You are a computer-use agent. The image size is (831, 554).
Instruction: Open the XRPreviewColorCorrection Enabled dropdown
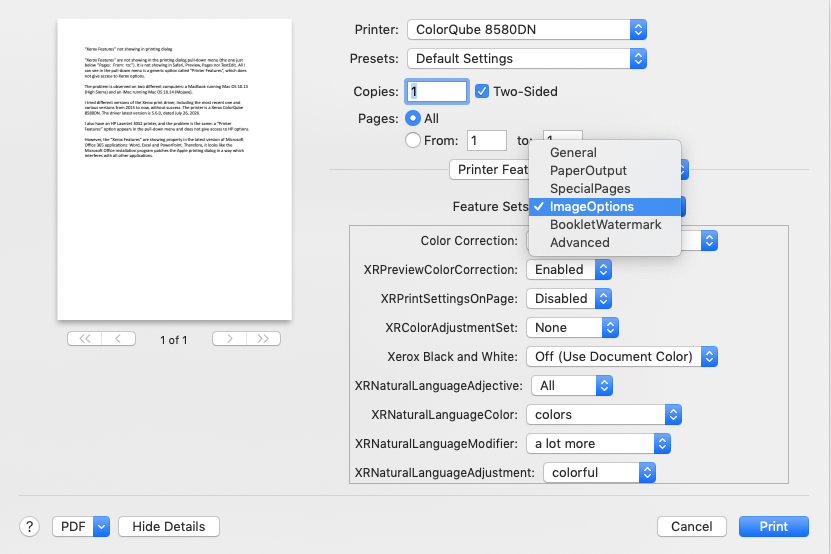pyautogui.click(x=569, y=270)
